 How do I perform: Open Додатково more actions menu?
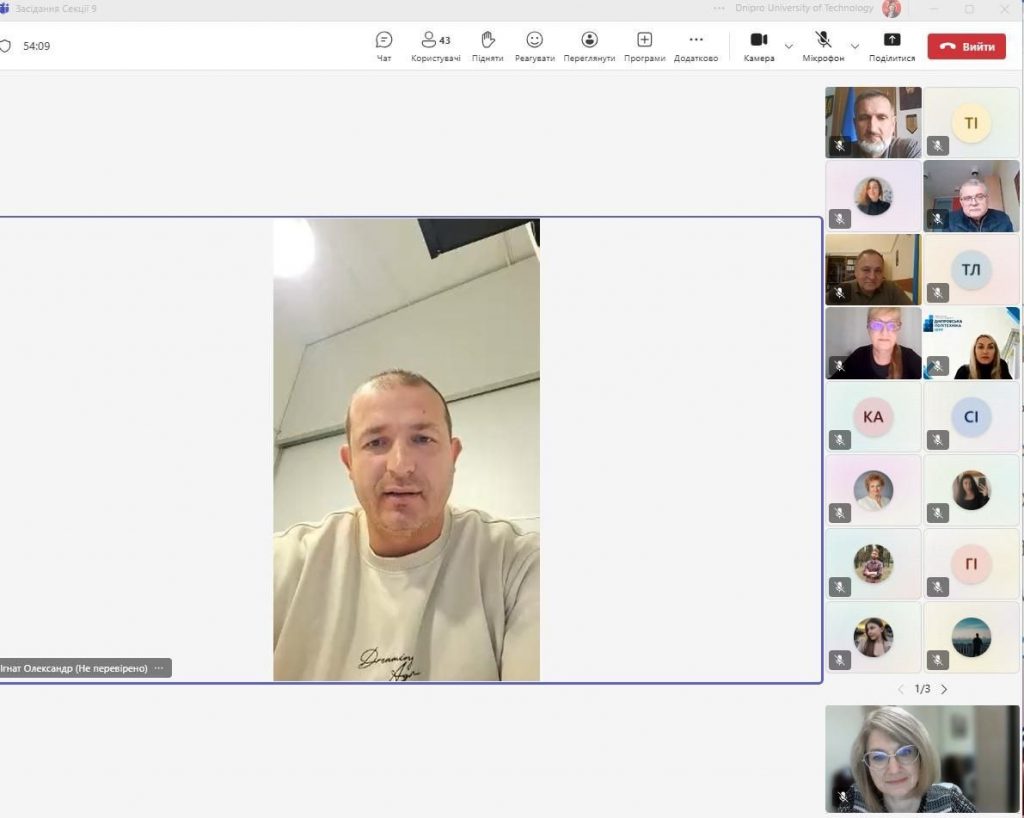click(696, 46)
